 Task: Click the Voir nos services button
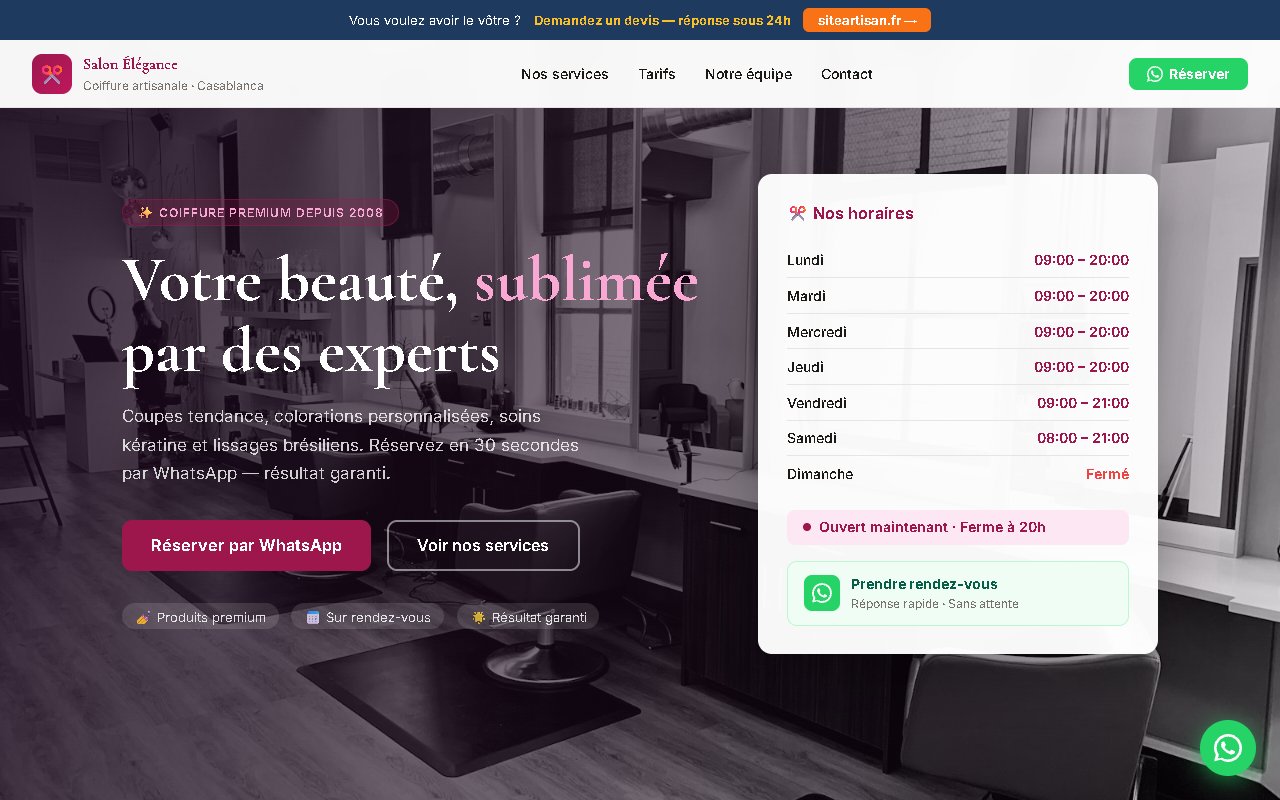pos(483,545)
